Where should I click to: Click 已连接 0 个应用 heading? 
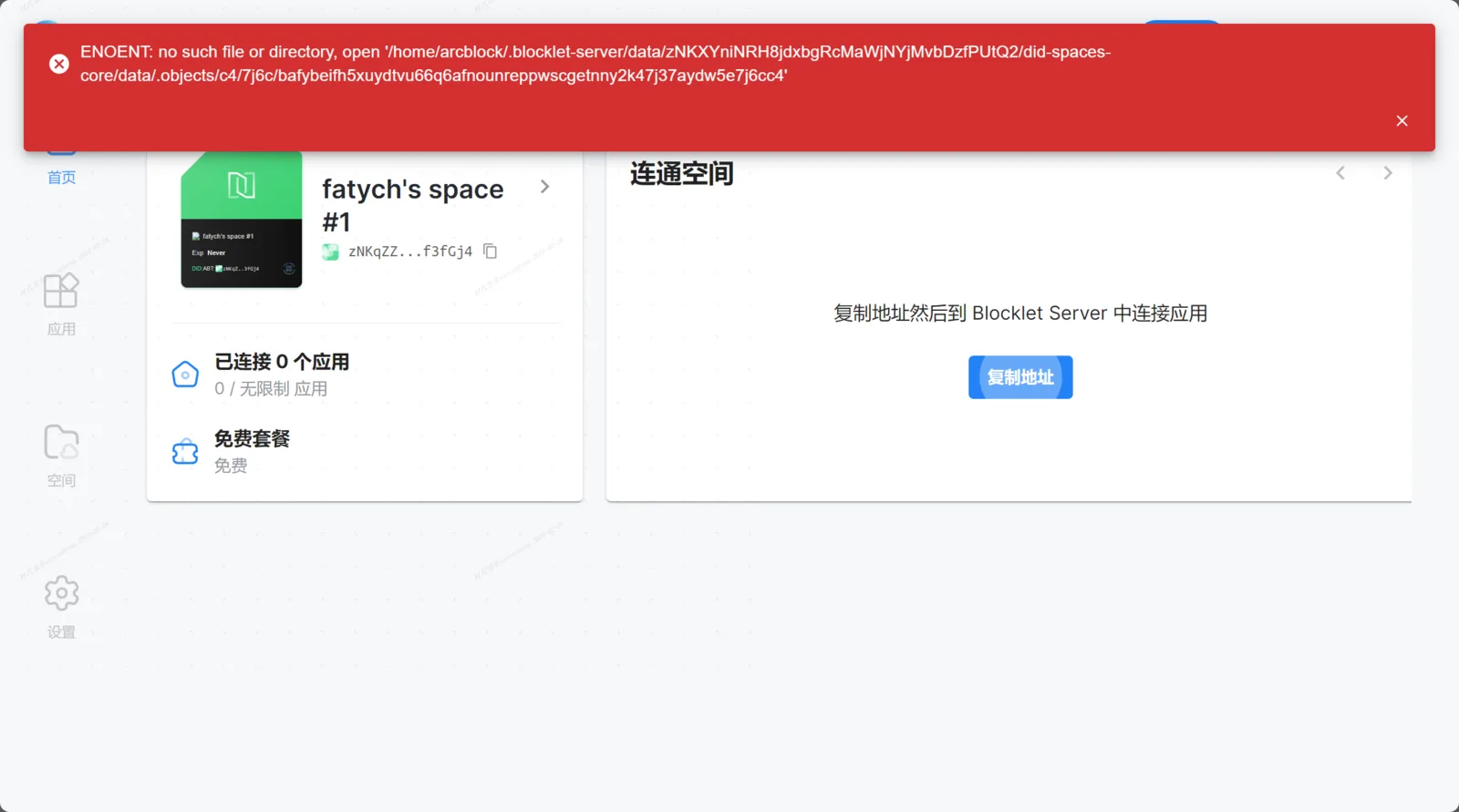pos(282,362)
